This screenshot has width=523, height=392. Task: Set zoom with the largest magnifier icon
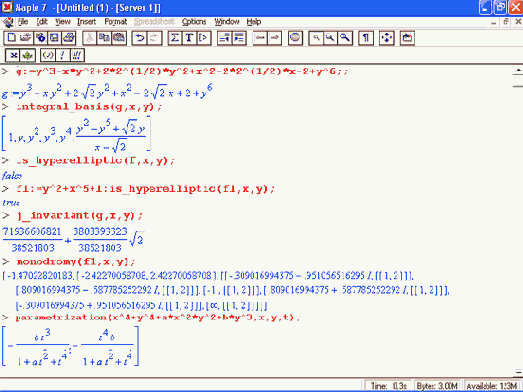(x=345, y=38)
